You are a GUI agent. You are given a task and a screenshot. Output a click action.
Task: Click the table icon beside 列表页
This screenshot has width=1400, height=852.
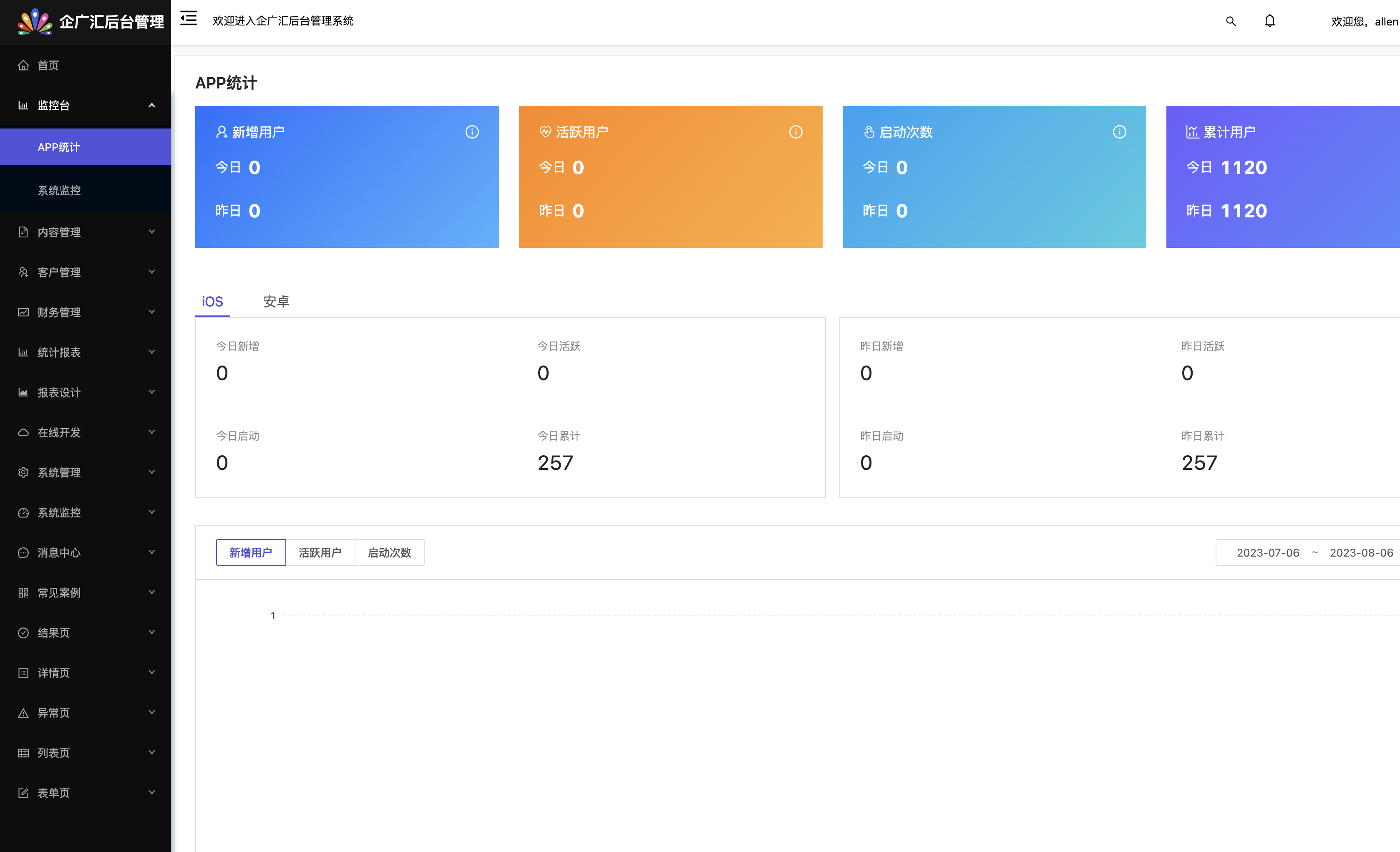tap(23, 753)
